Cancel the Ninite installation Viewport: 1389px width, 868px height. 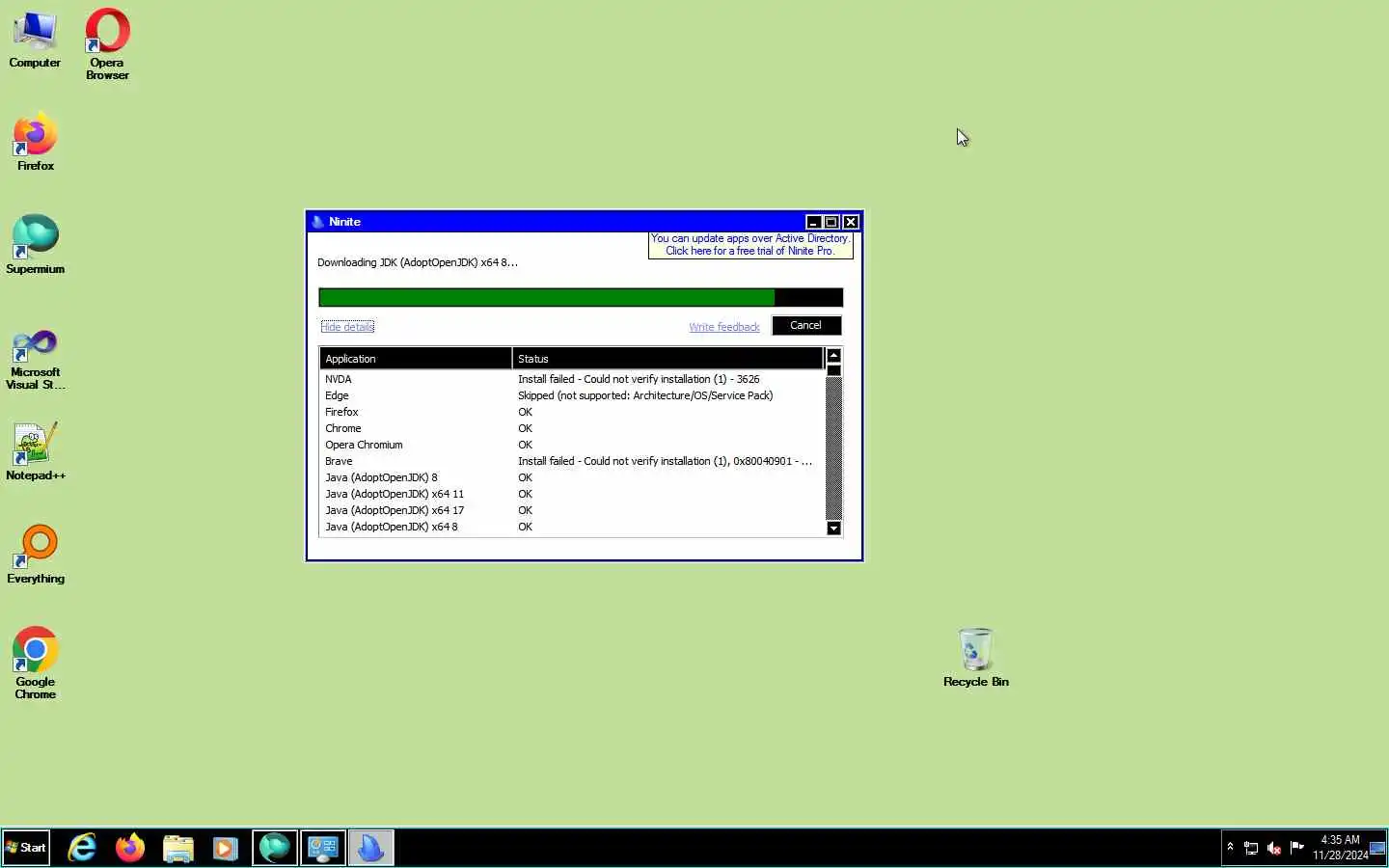pyautogui.click(x=806, y=326)
